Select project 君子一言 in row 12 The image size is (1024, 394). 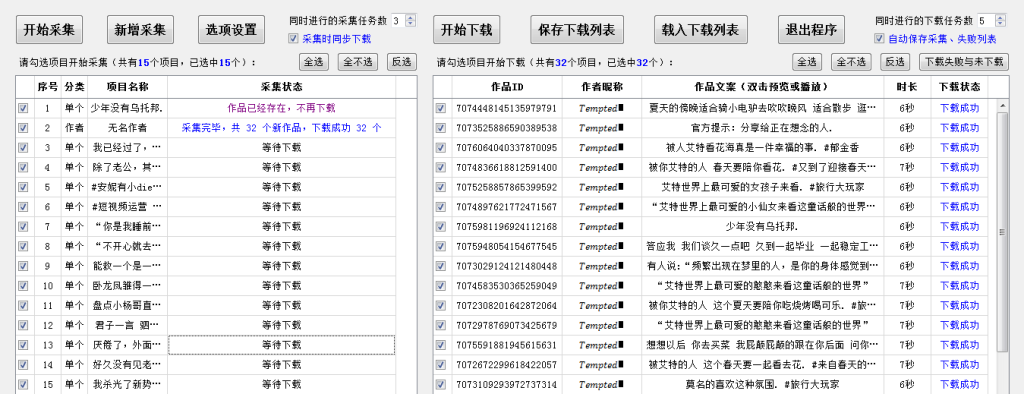pyautogui.click(x=127, y=325)
